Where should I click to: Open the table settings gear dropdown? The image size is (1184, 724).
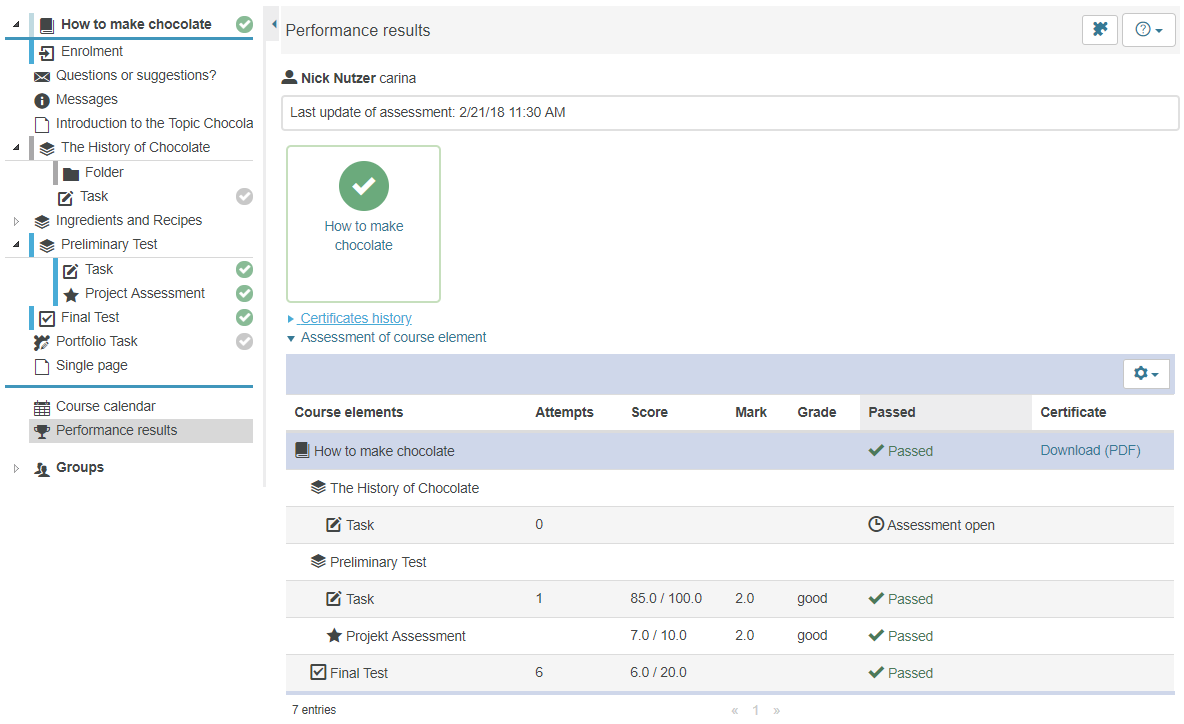coord(1146,374)
